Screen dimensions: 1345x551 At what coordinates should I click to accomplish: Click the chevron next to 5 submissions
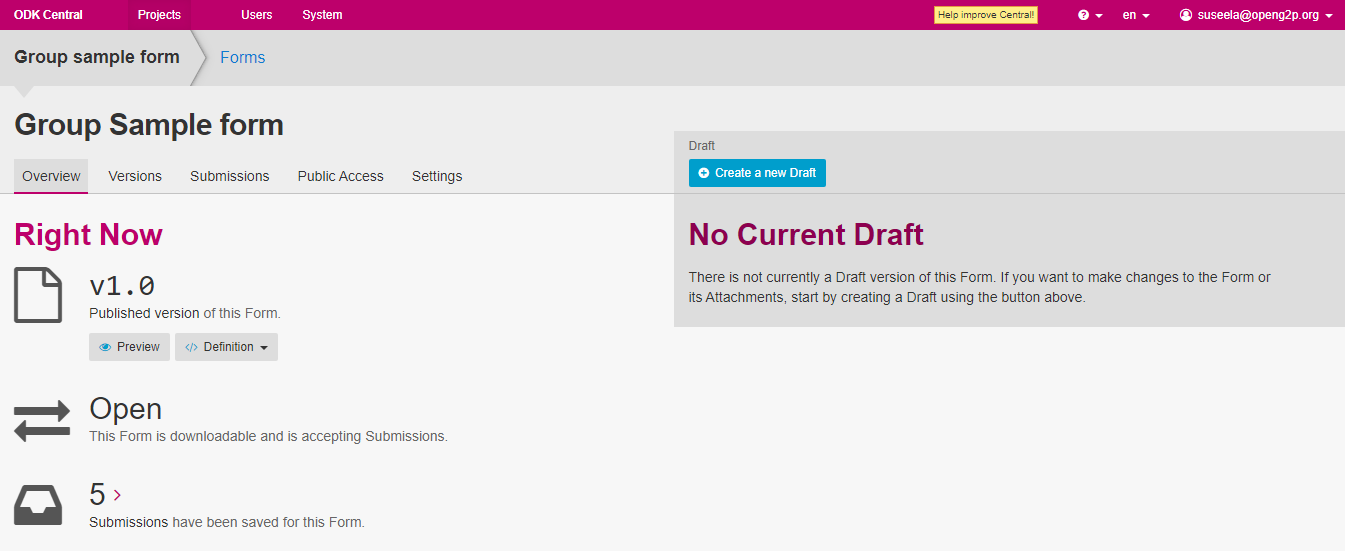(117, 494)
